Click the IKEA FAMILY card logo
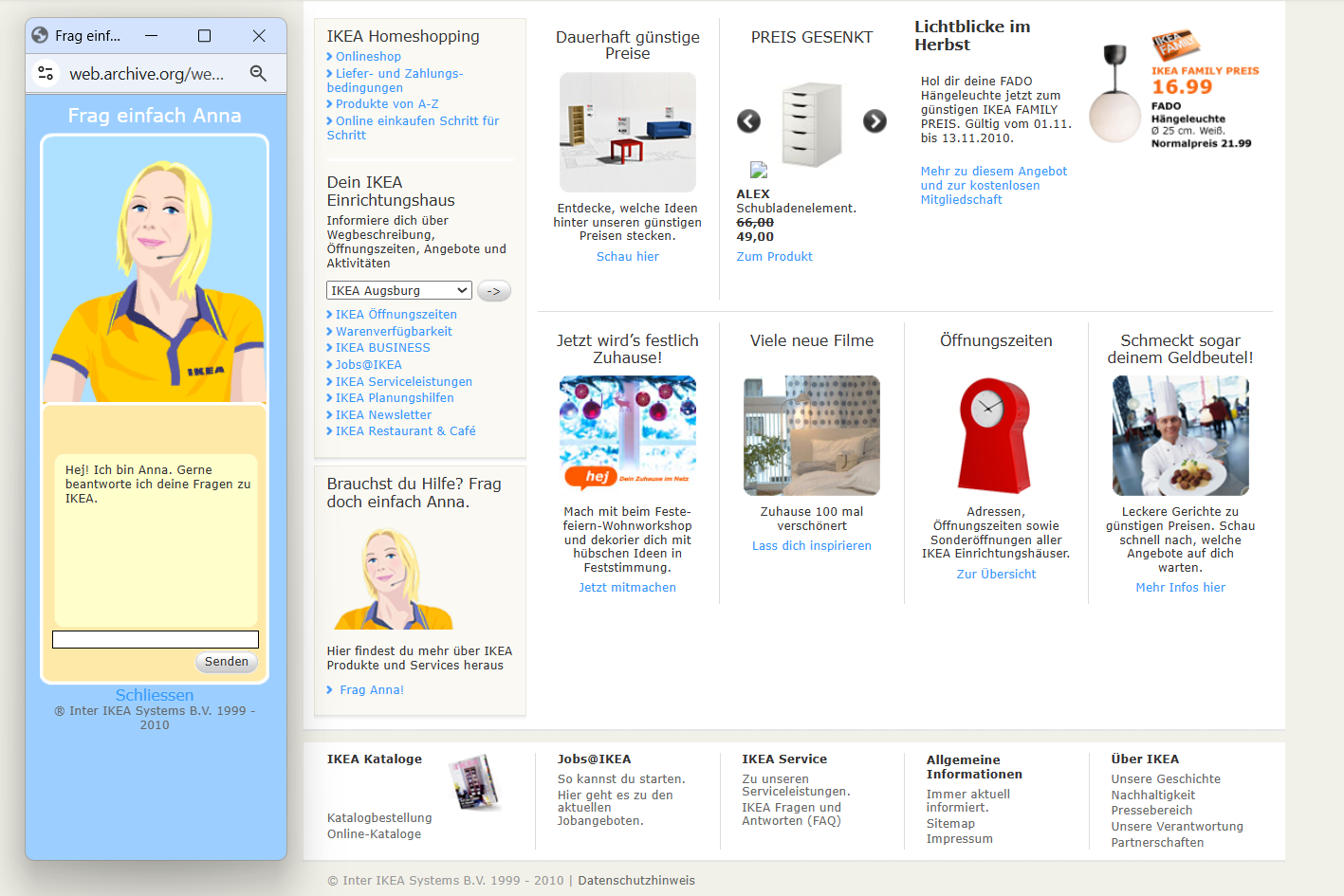 (x=1175, y=46)
